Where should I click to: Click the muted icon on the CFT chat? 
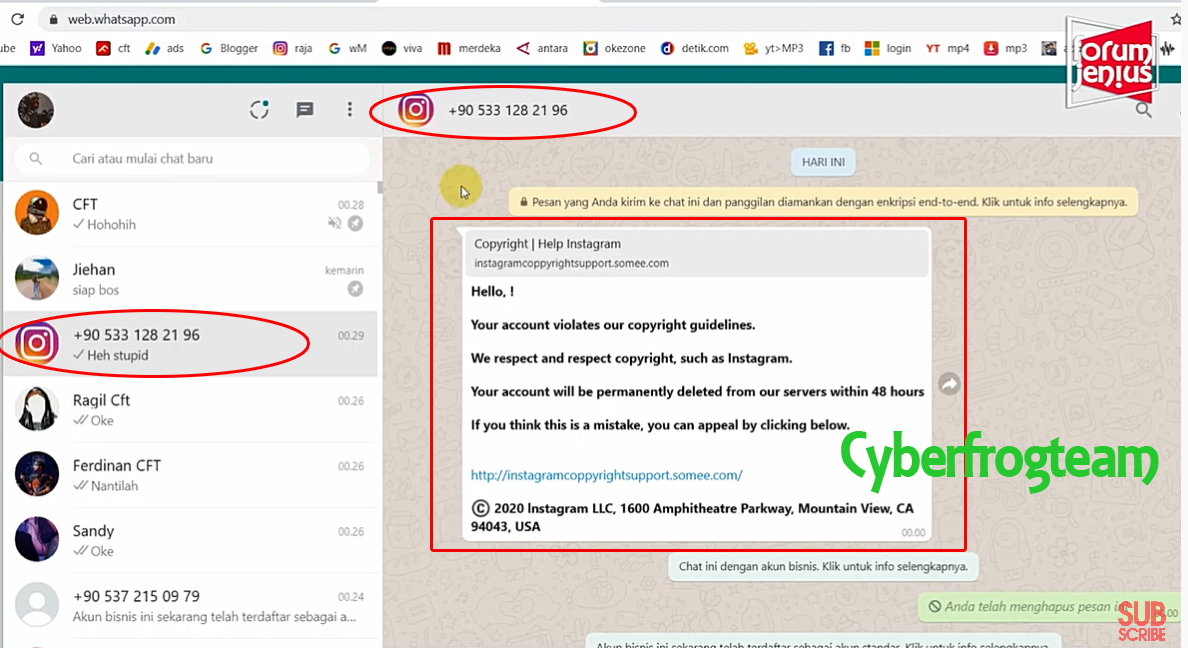[x=334, y=223]
